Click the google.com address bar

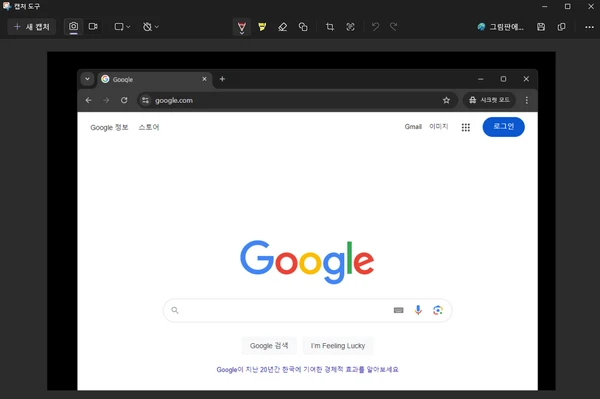[x=297, y=100]
